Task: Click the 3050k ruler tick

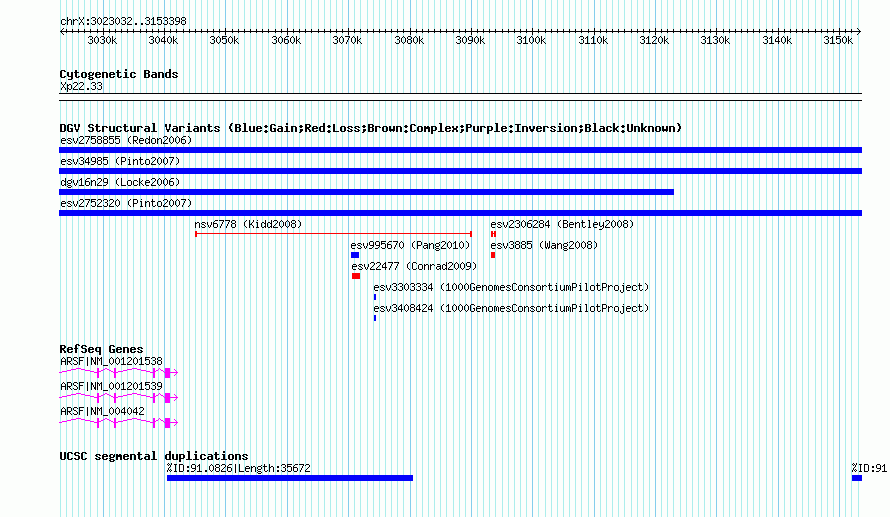Action: [225, 40]
